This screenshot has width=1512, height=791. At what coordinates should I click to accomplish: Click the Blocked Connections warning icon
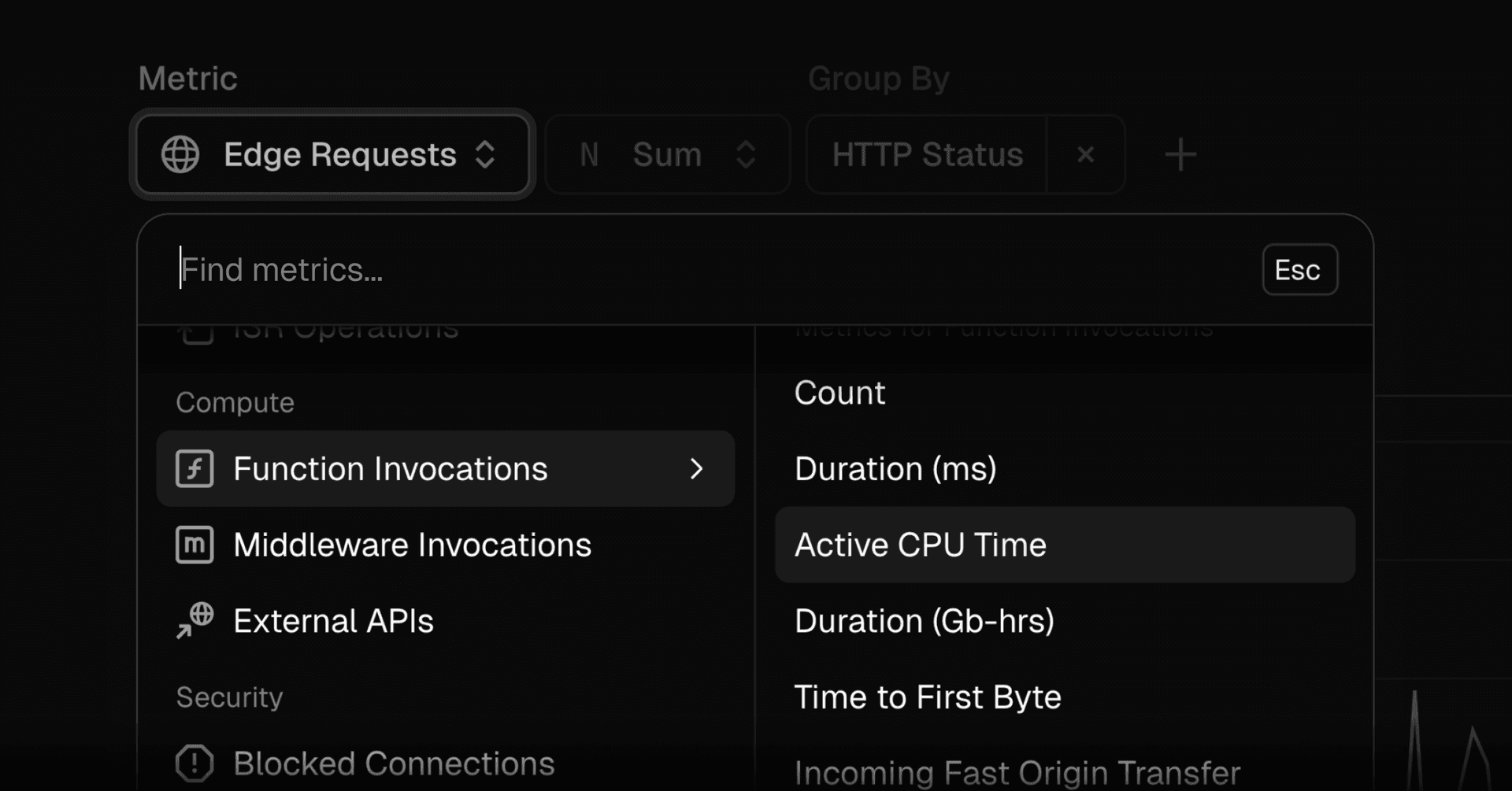click(195, 763)
